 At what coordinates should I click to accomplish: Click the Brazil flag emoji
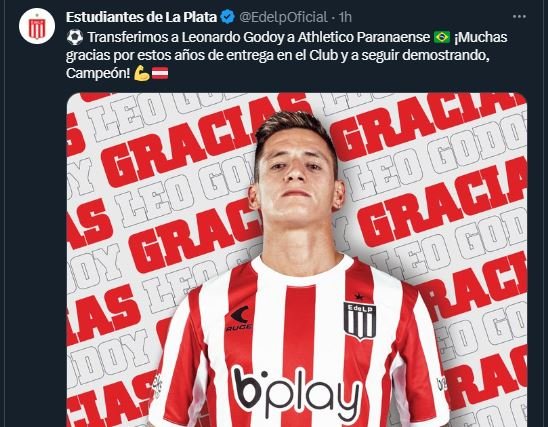[x=442, y=37]
